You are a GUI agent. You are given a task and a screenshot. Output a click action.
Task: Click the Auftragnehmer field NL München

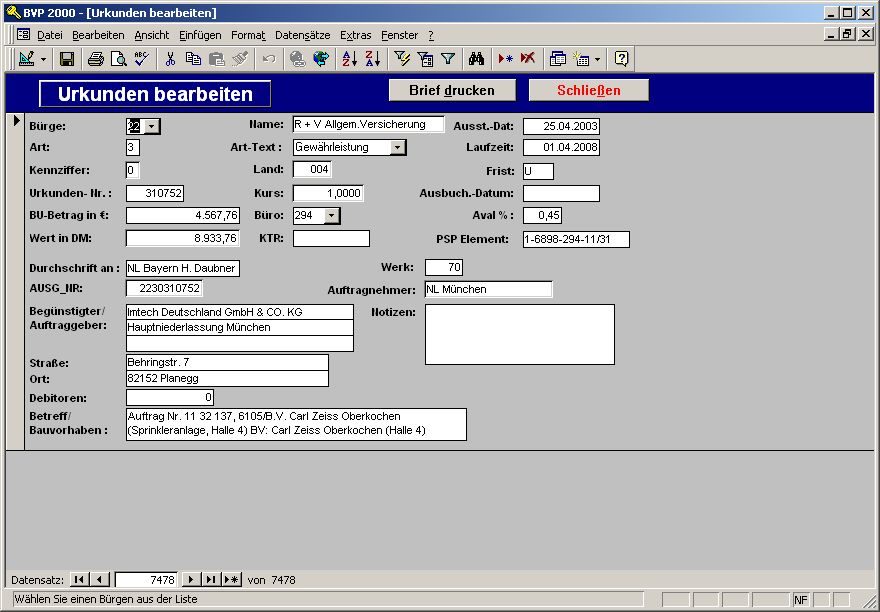[x=488, y=290]
